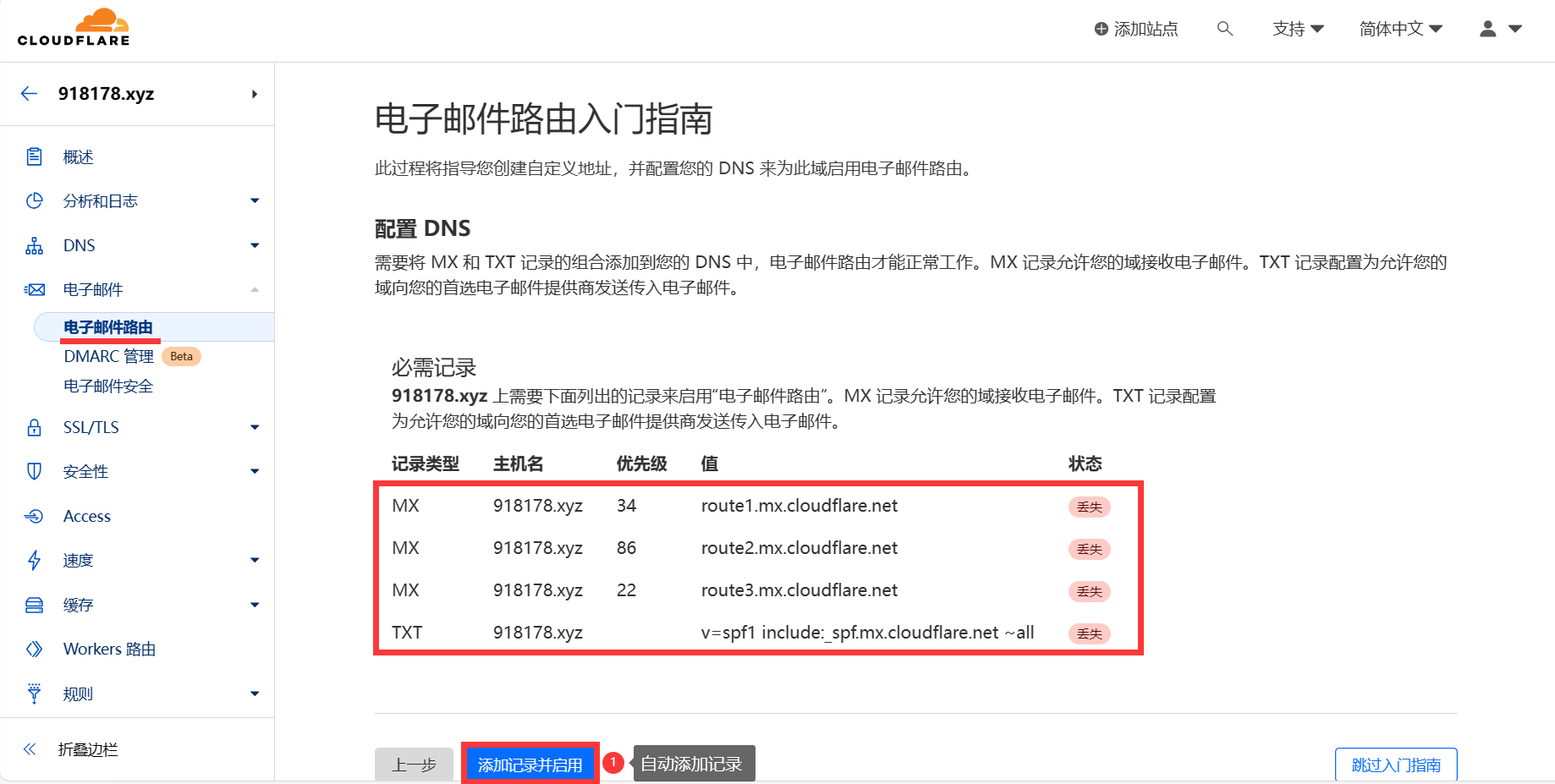Open the 概述 menu item
The height and width of the screenshot is (784, 1555).
(x=78, y=156)
